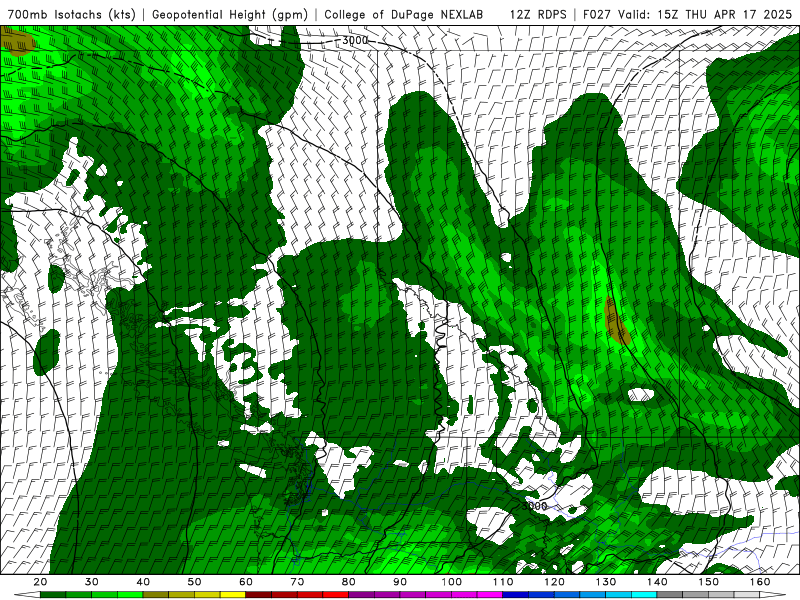Screen dimensions: 800x600
Task: Pick the bright yellow swatch just before 60
Action: point(233,594)
